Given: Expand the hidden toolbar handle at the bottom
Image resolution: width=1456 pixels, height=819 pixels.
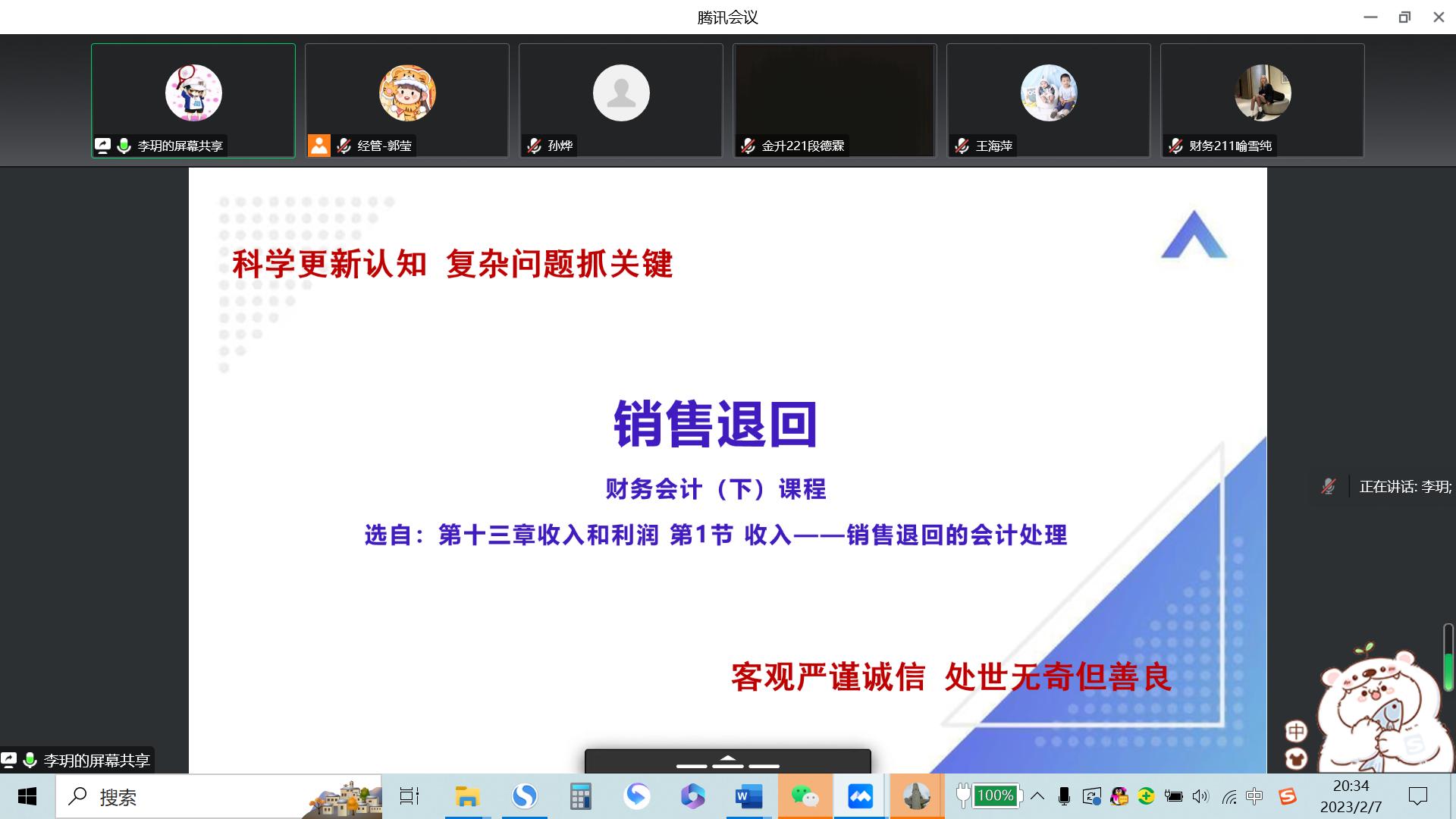Looking at the screenshot, I should (x=727, y=761).
